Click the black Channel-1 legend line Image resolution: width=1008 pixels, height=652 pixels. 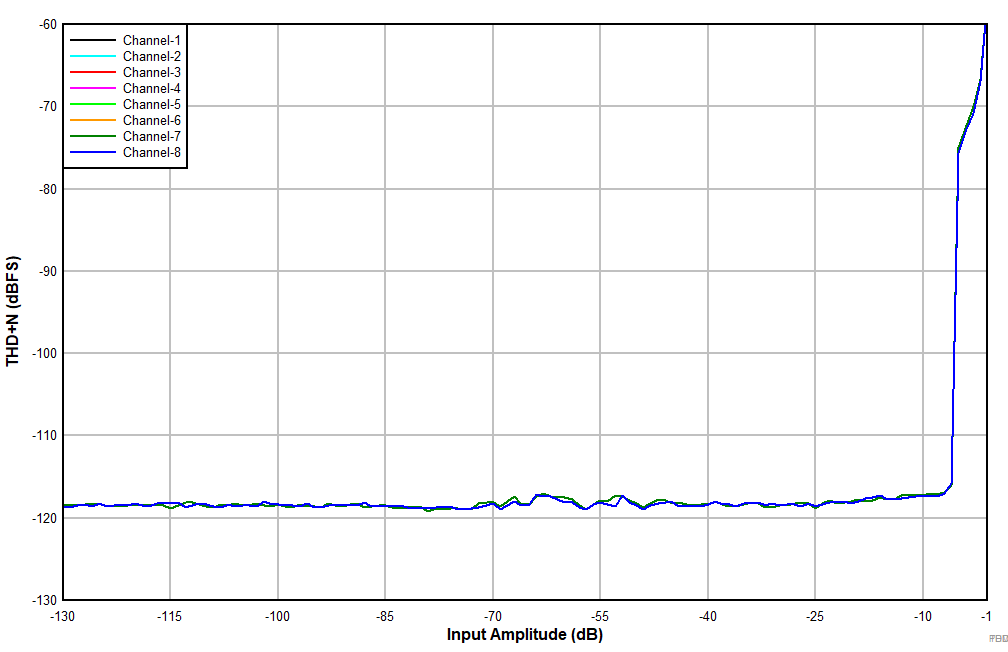coord(96,40)
